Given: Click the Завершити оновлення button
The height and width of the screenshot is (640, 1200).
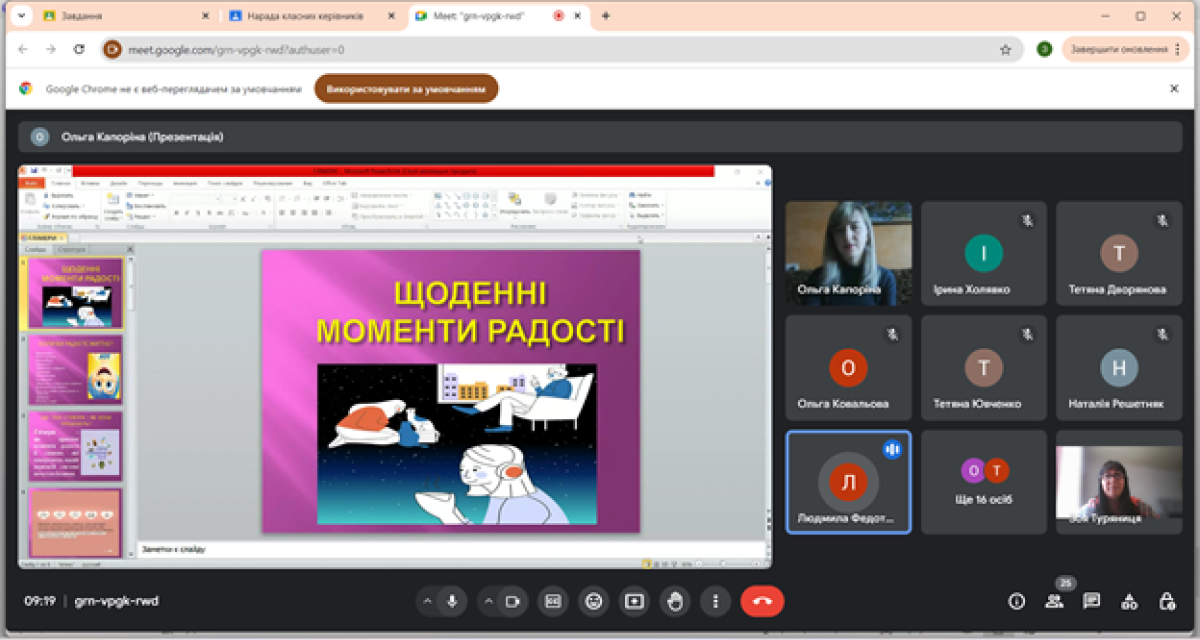Looking at the screenshot, I should (1118, 49).
